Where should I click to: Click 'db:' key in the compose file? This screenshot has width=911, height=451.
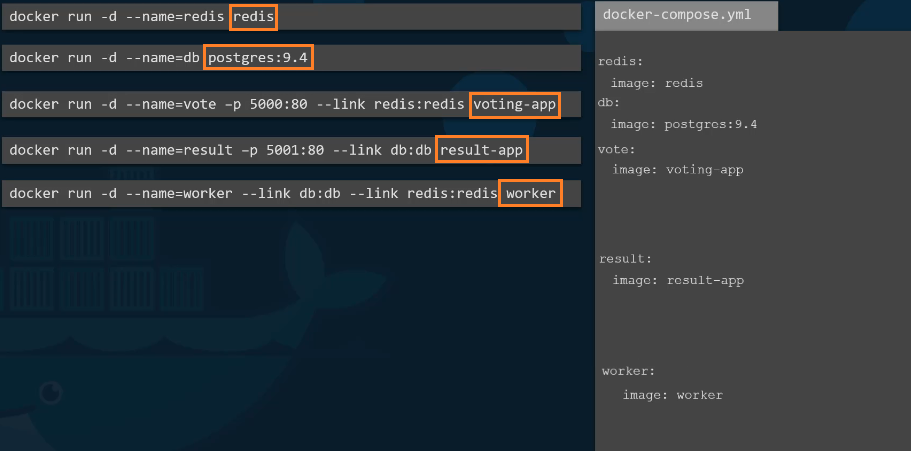click(609, 103)
